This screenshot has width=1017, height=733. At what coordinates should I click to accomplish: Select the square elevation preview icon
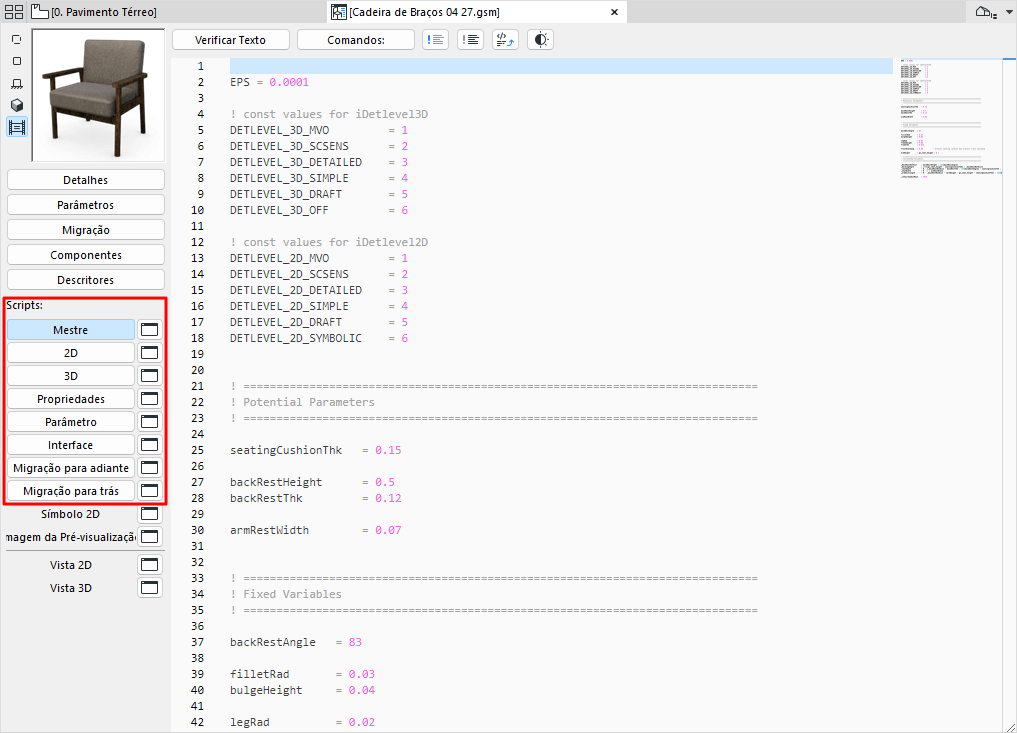tap(16, 61)
